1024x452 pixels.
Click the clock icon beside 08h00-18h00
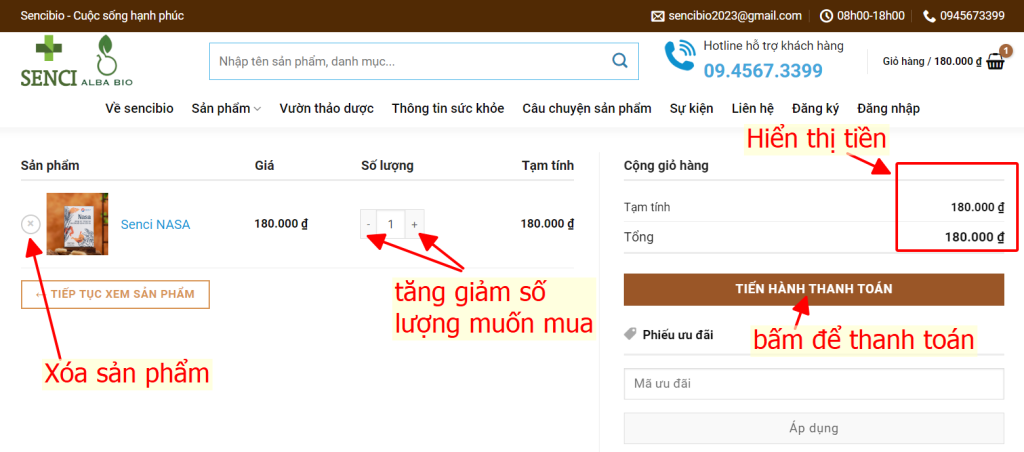tap(826, 16)
